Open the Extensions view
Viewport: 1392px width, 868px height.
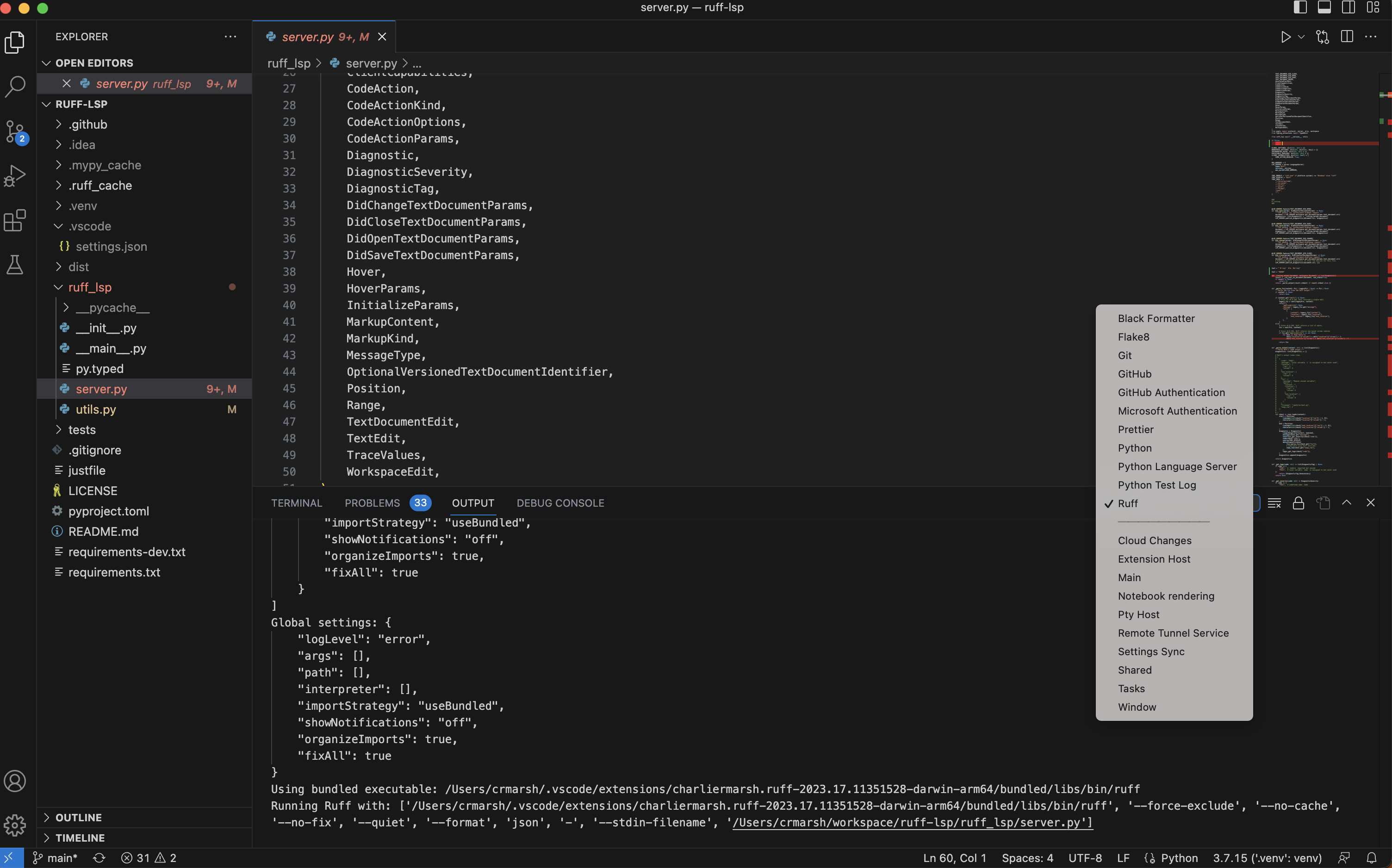(15, 221)
